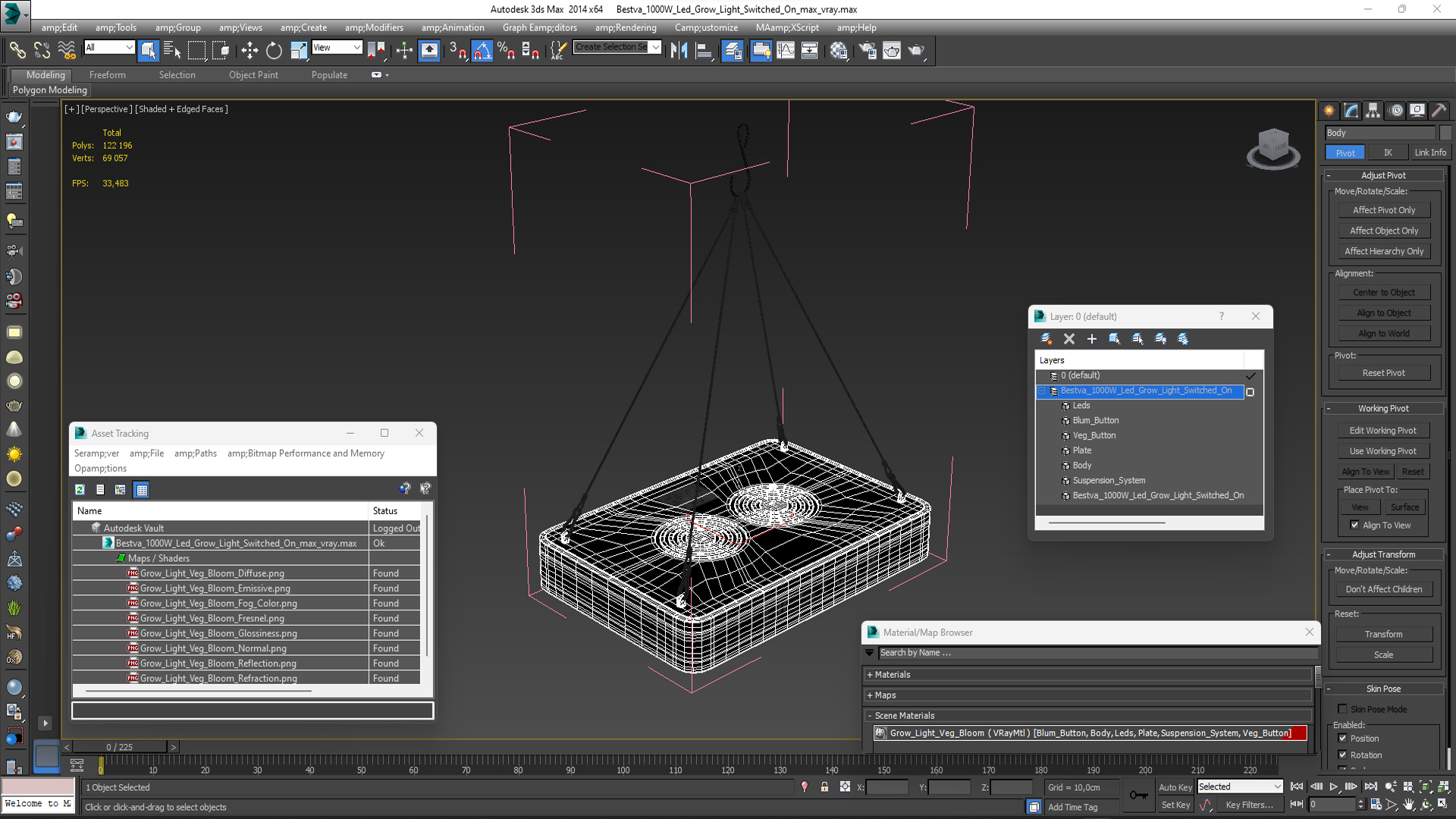
Task: Open the Create command panel tab
Action: pyautogui.click(x=1329, y=111)
